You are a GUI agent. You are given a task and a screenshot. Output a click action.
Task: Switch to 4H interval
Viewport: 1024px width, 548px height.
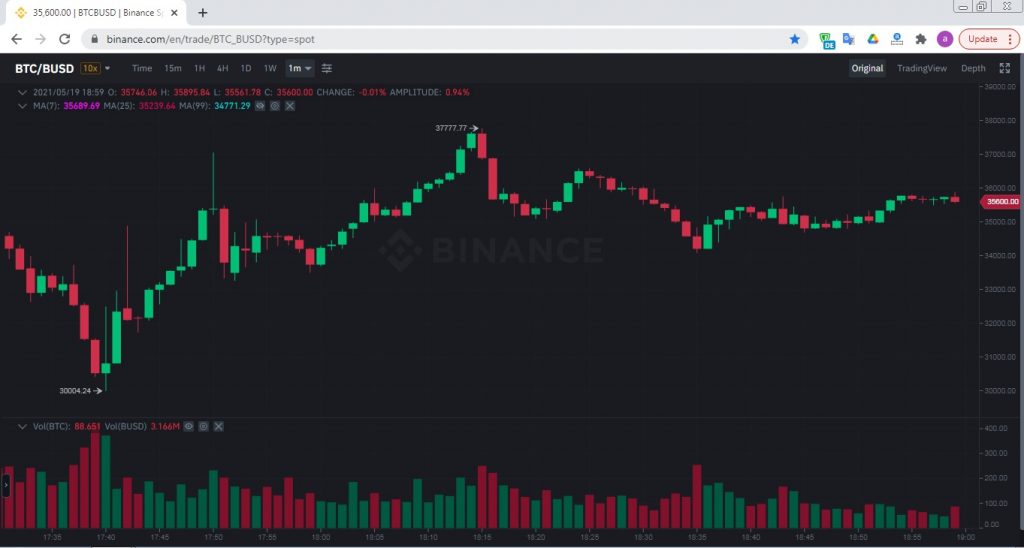(223, 69)
